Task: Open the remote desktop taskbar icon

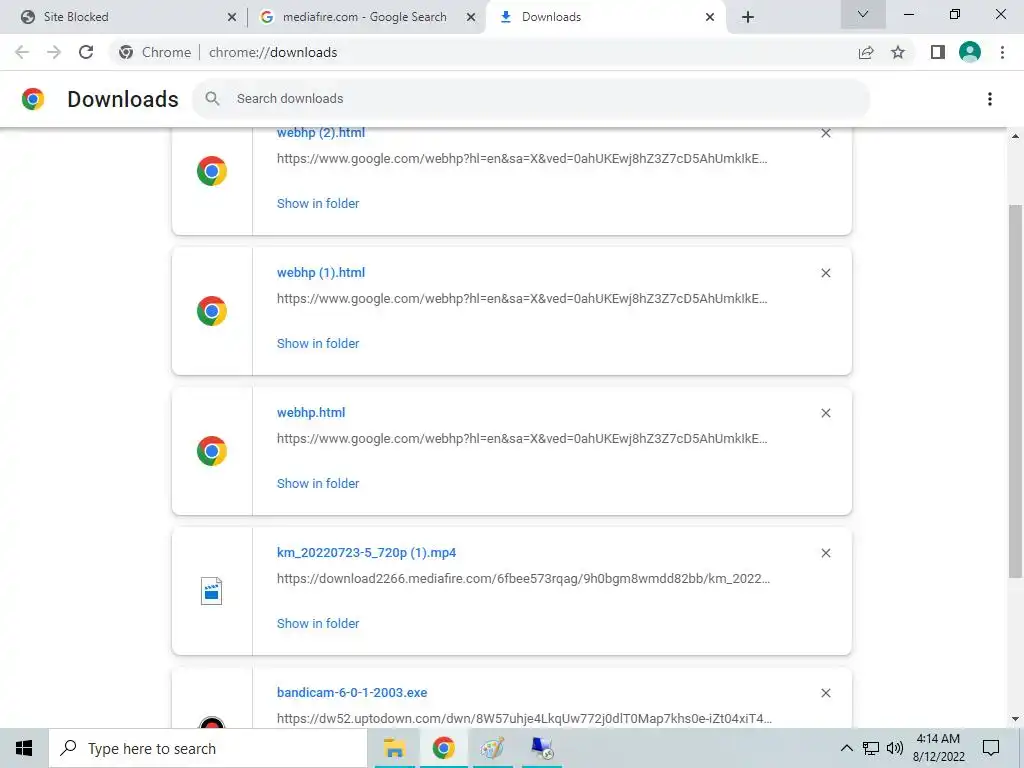Action: 542,748
